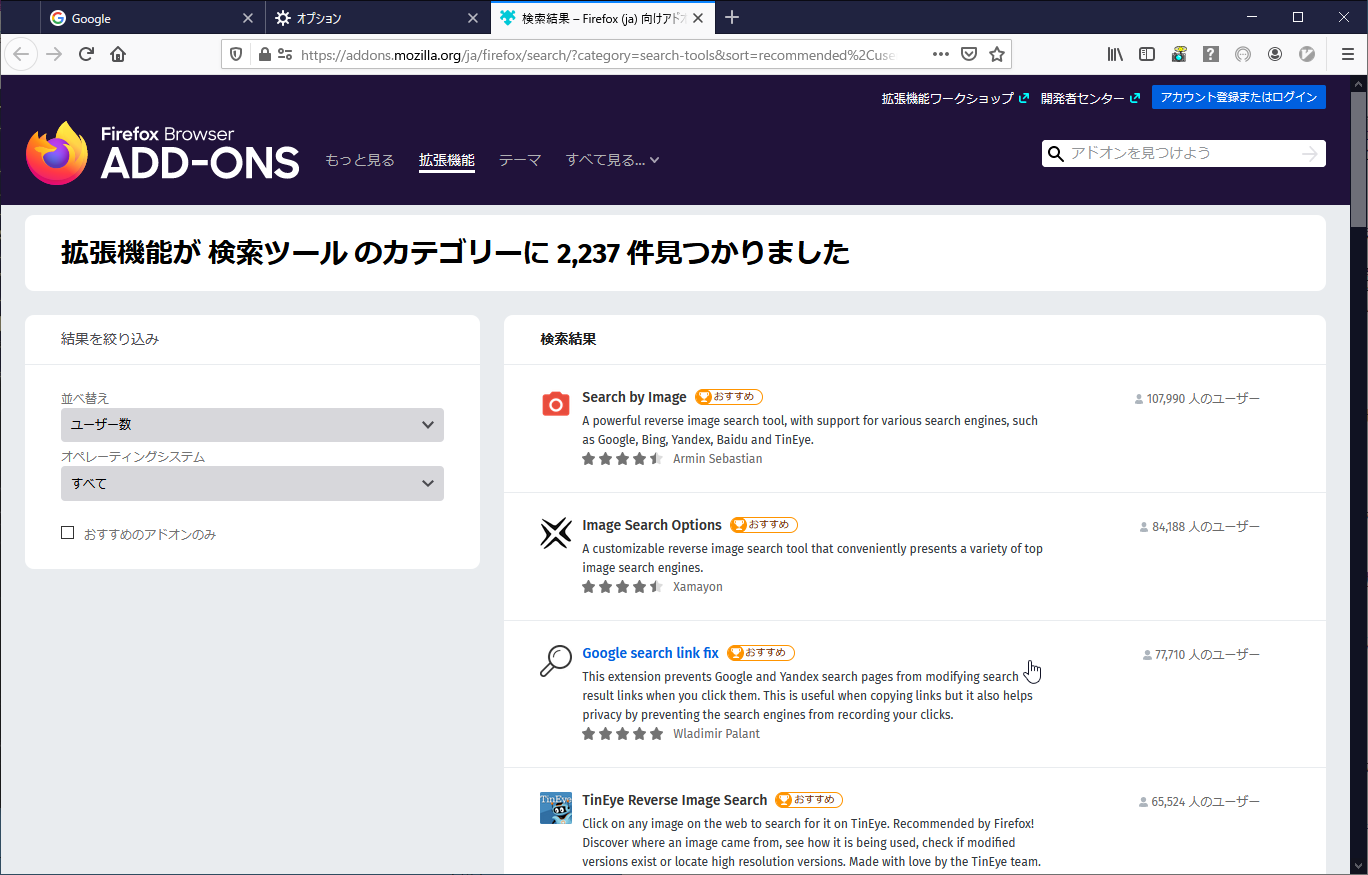Open the 並べ替え sort dropdown
Viewport: 1368px width, 875px height.
point(252,425)
